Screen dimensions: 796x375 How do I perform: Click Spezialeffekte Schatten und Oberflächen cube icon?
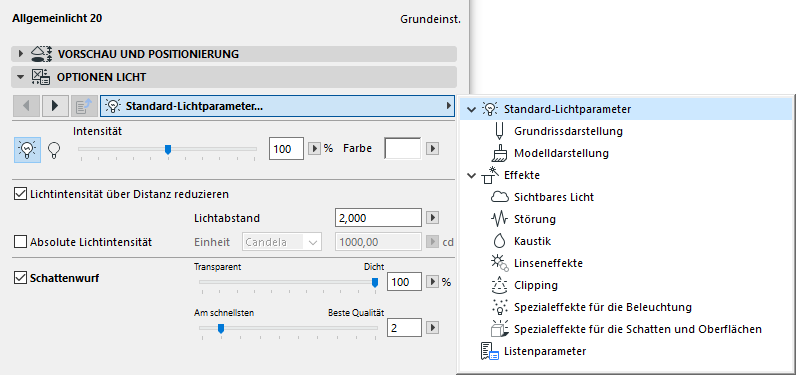500,329
